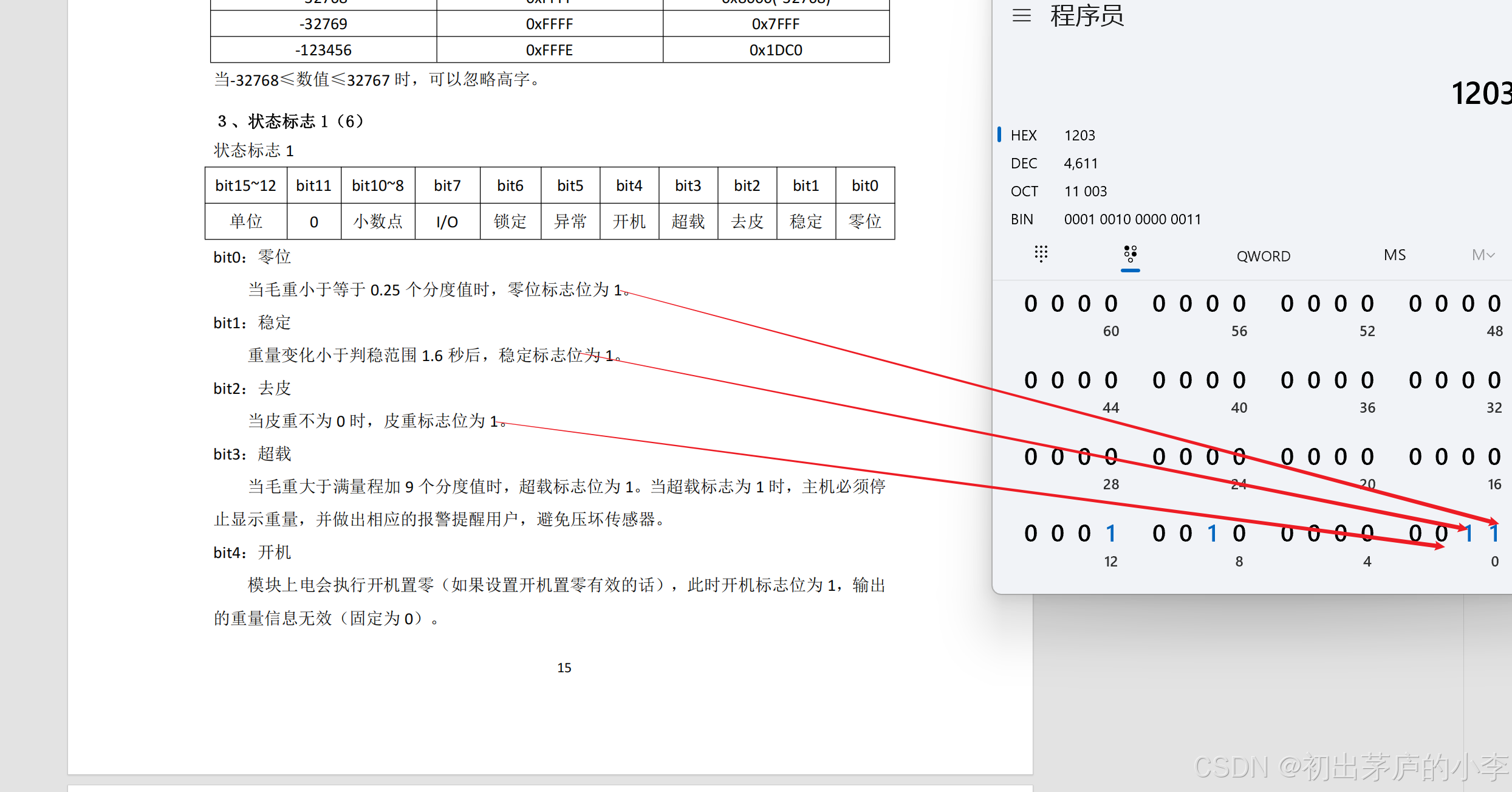The height and width of the screenshot is (792, 1512).
Task: Click the calculator display value 1203
Action: (1480, 94)
